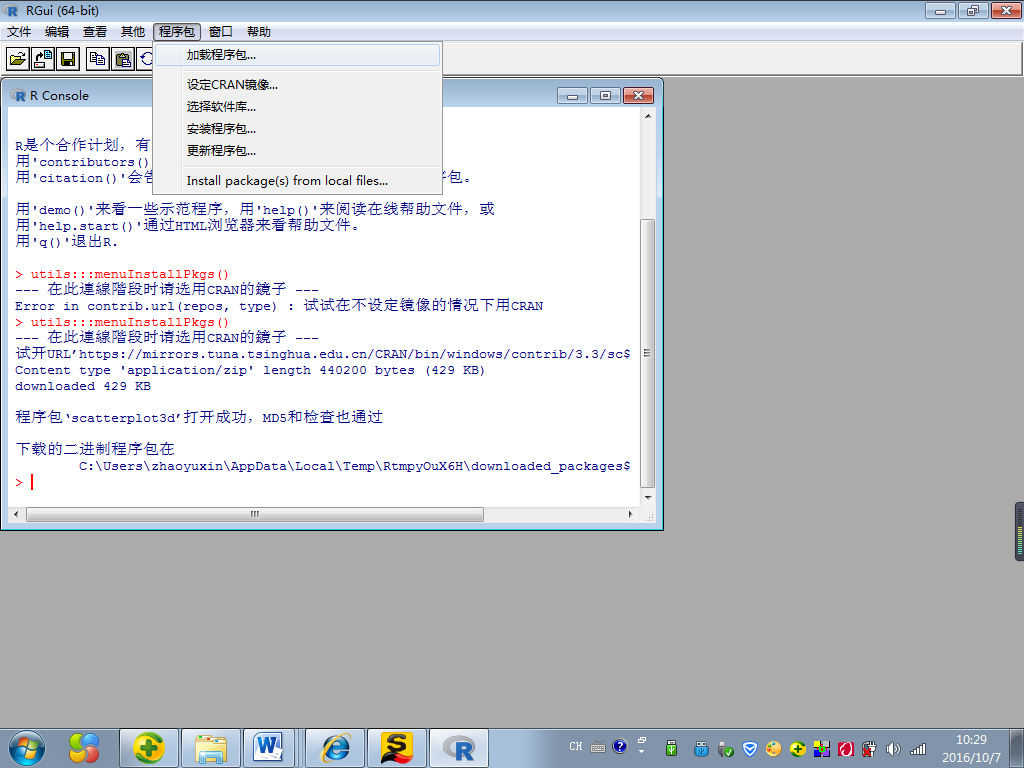This screenshot has width=1024, height=768.
Task: Click the network signal bars tray icon
Action: click(x=918, y=748)
